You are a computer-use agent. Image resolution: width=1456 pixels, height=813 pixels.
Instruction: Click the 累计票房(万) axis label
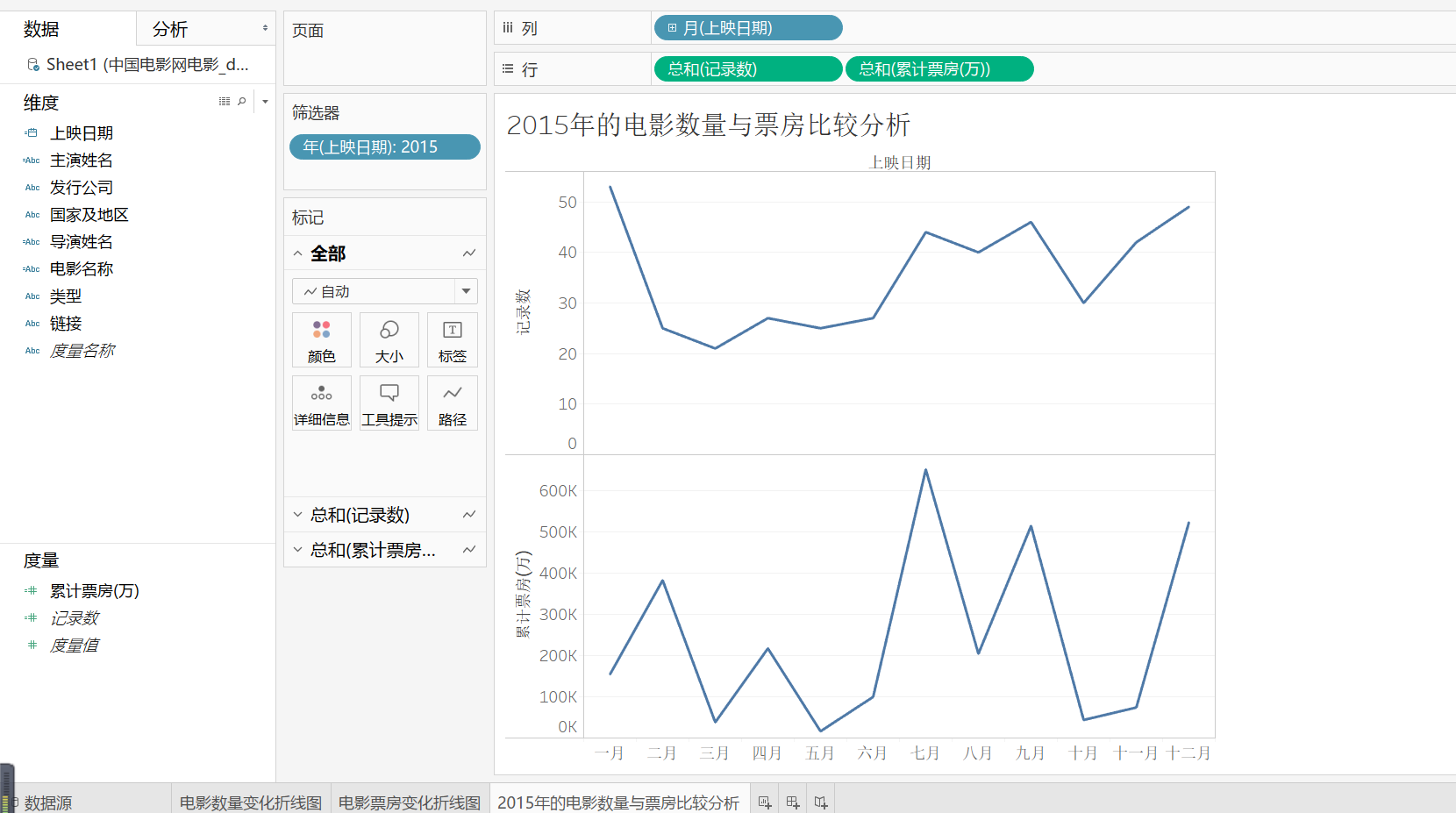click(x=524, y=594)
